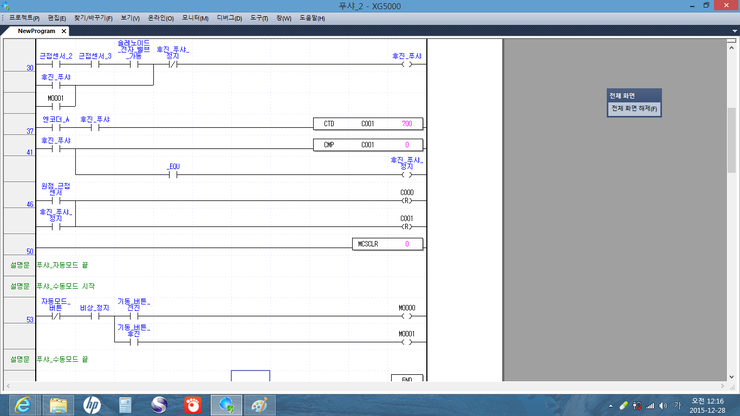Select the C000 reset coil
The width and height of the screenshot is (740, 416).
pyautogui.click(x=406, y=200)
